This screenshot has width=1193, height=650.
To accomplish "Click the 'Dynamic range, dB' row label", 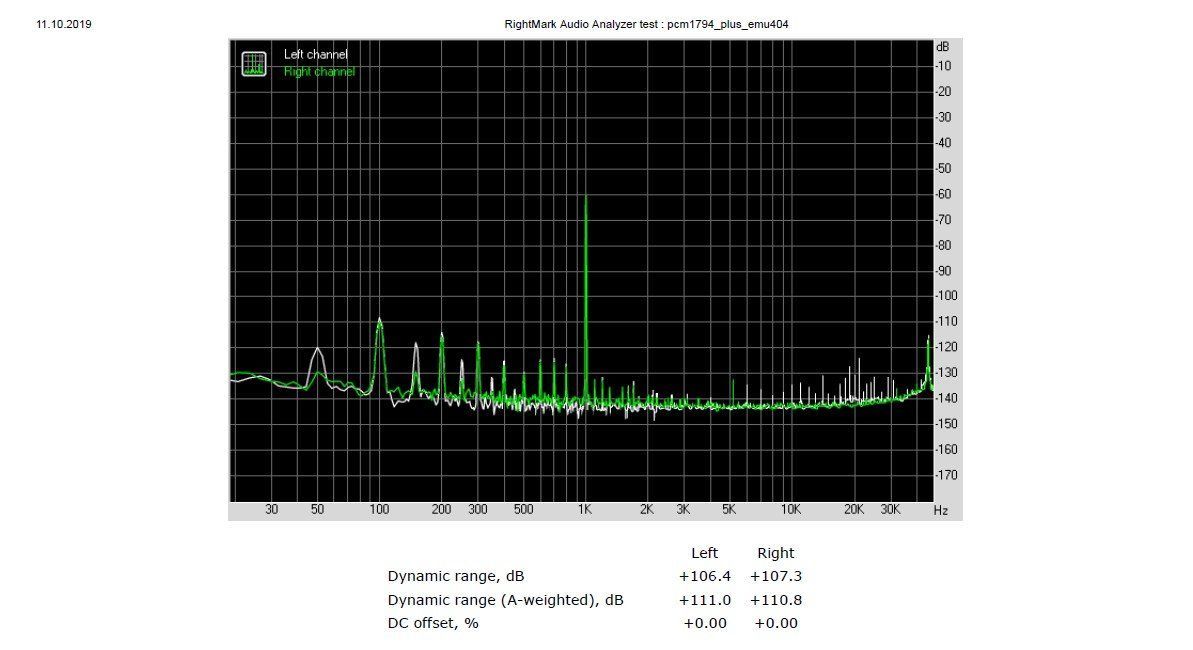I will click(x=456, y=576).
